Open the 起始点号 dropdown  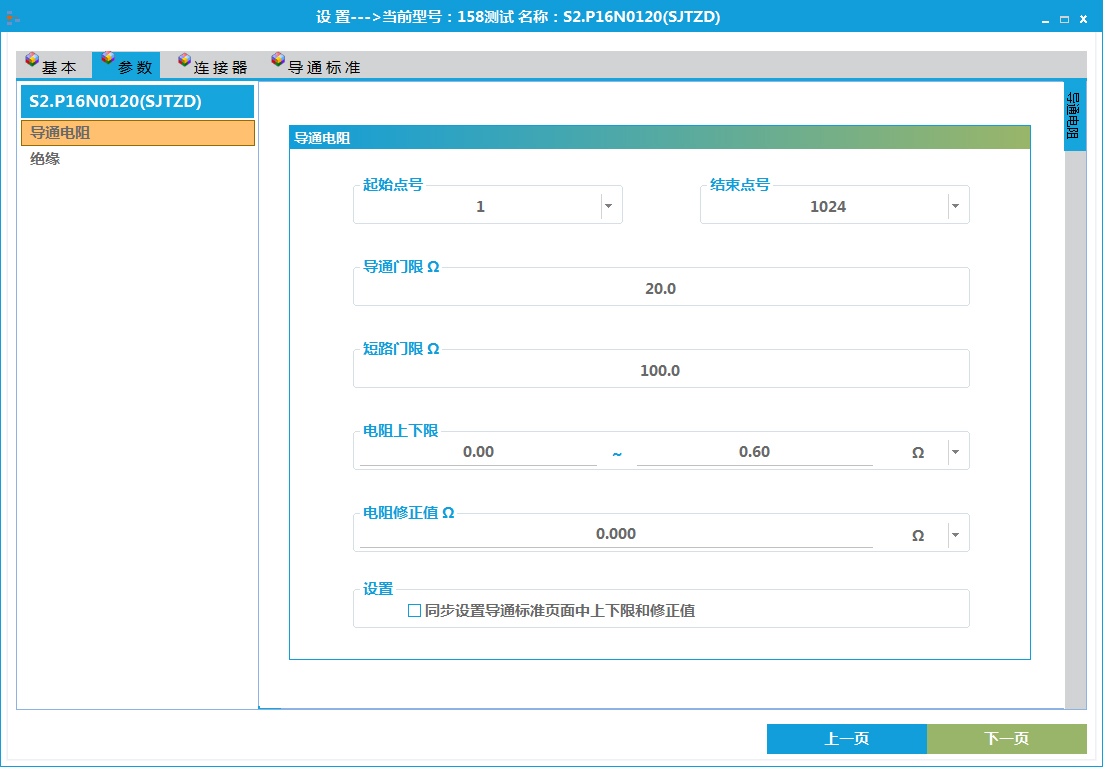(608, 204)
